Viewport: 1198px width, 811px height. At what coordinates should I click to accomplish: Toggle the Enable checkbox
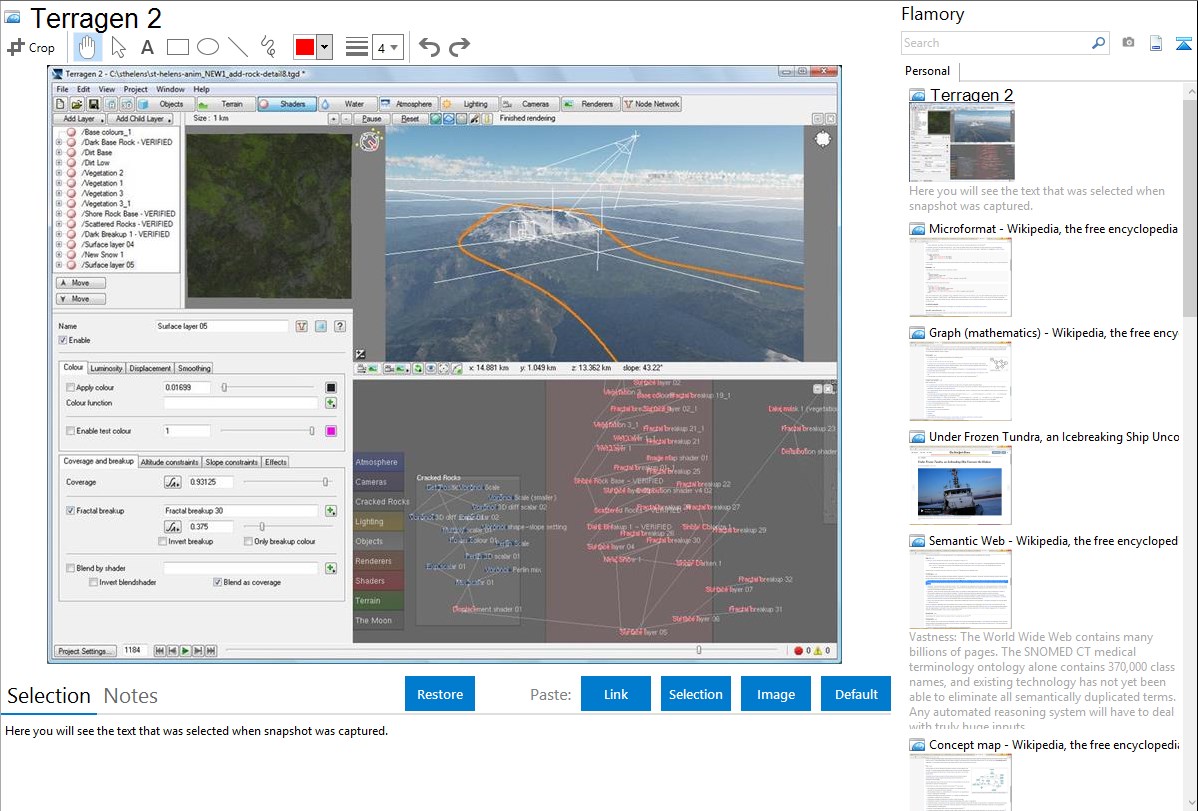click(63, 340)
